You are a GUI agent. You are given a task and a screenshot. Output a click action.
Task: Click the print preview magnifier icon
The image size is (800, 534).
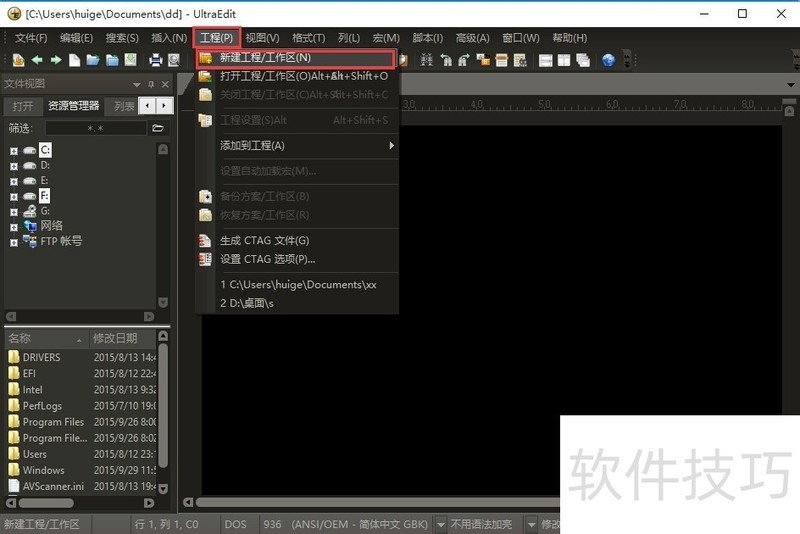(174, 60)
